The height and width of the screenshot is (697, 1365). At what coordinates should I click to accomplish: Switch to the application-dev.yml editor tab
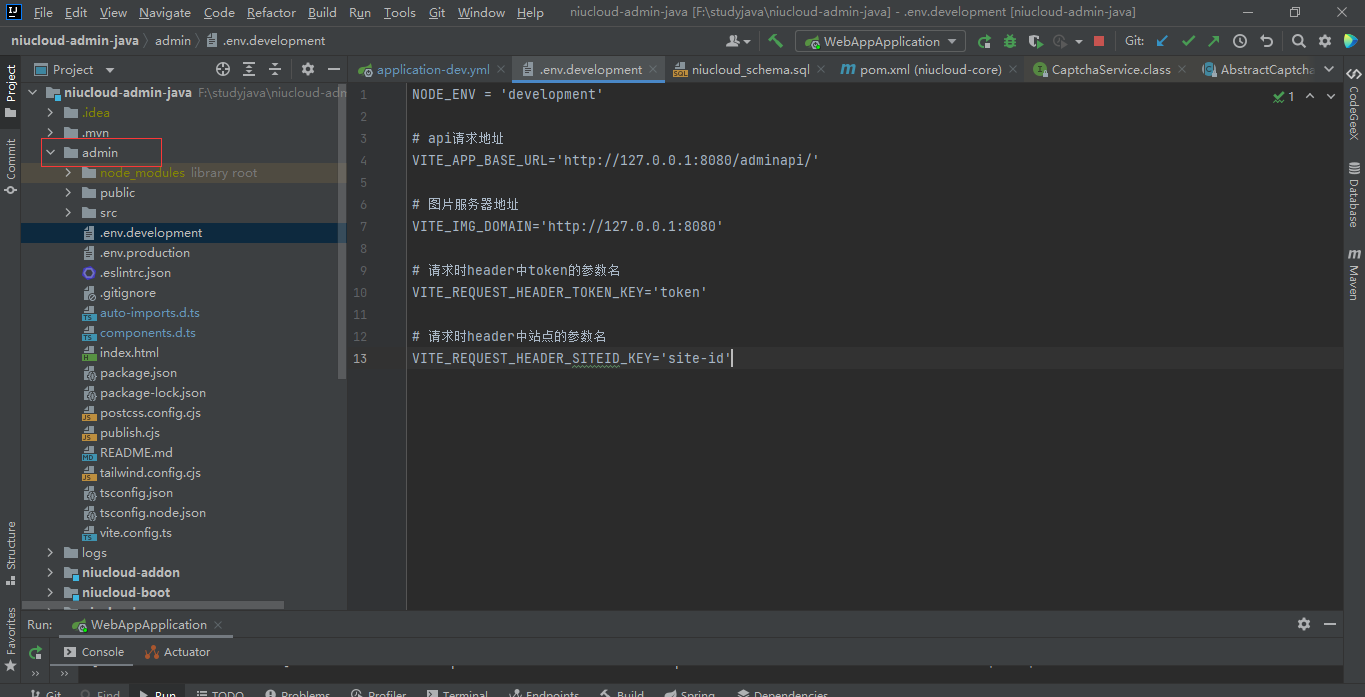tap(432, 70)
